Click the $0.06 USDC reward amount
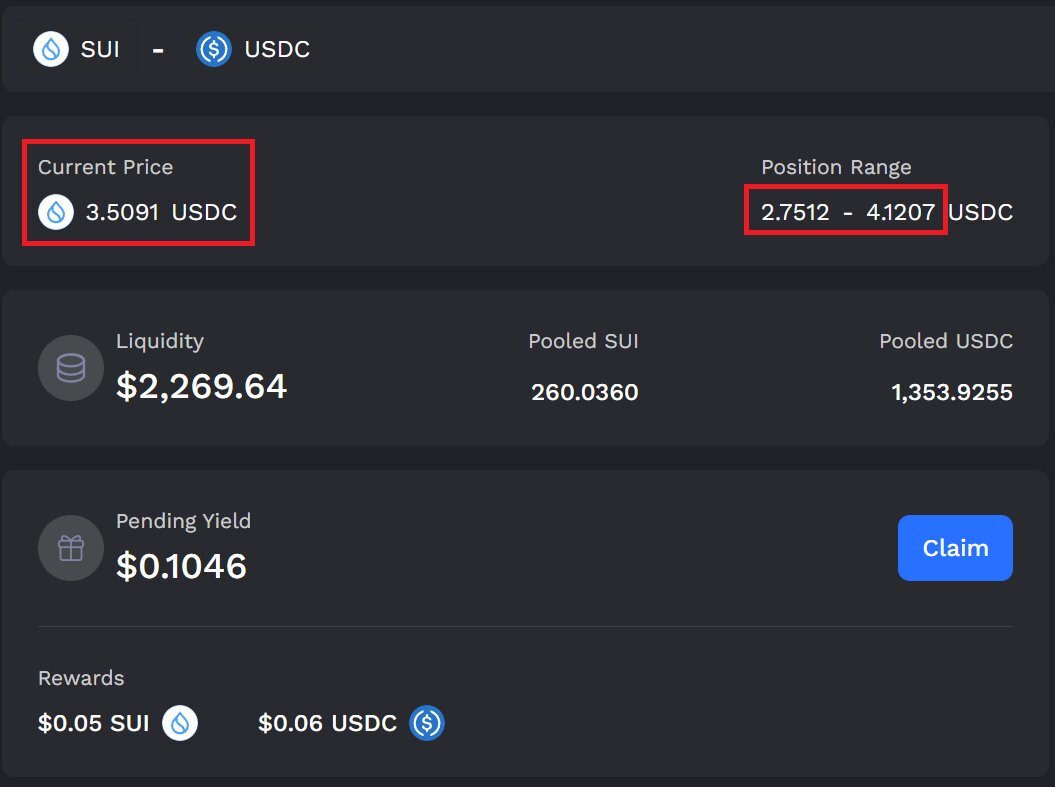This screenshot has width=1055, height=787. [x=328, y=723]
